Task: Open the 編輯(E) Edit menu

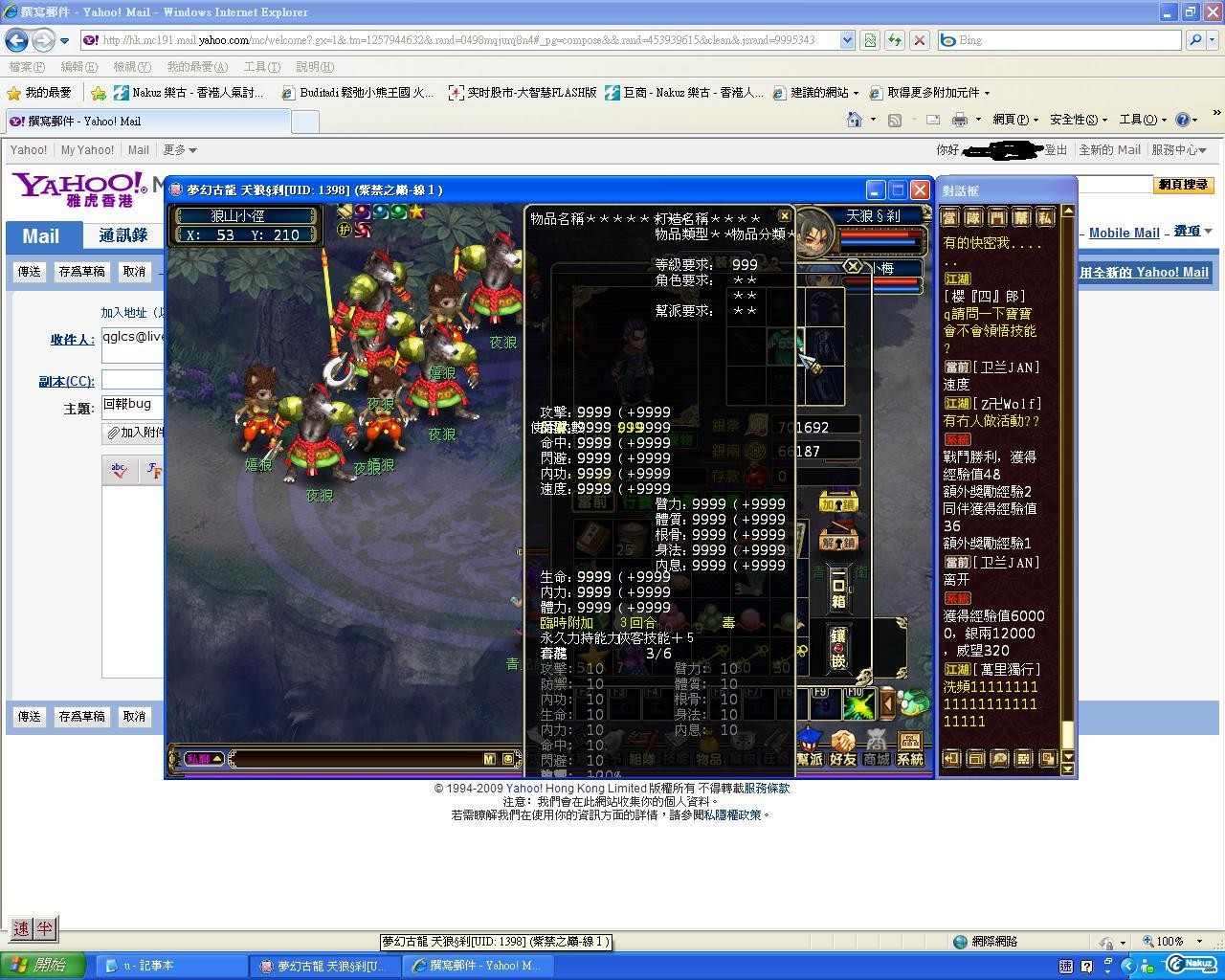Action: click(x=78, y=67)
